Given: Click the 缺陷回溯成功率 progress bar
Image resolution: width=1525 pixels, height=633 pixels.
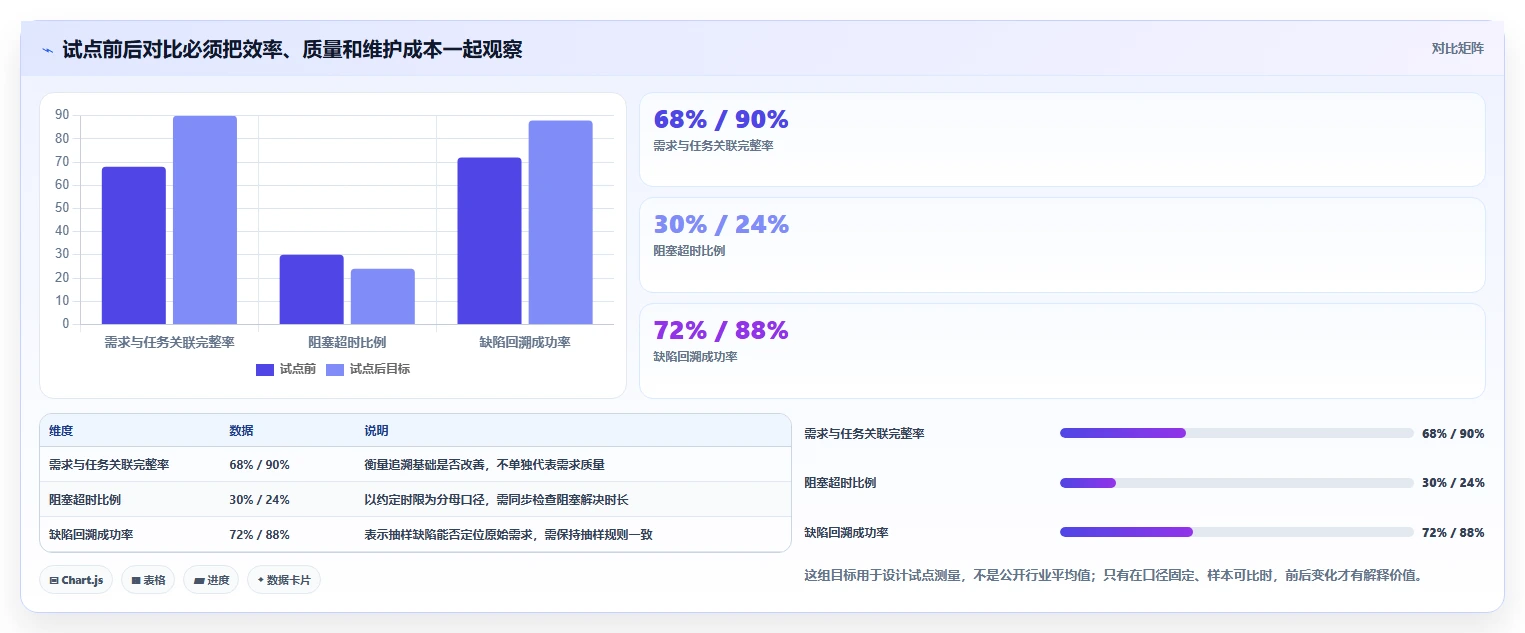Looking at the screenshot, I should point(1237,532).
